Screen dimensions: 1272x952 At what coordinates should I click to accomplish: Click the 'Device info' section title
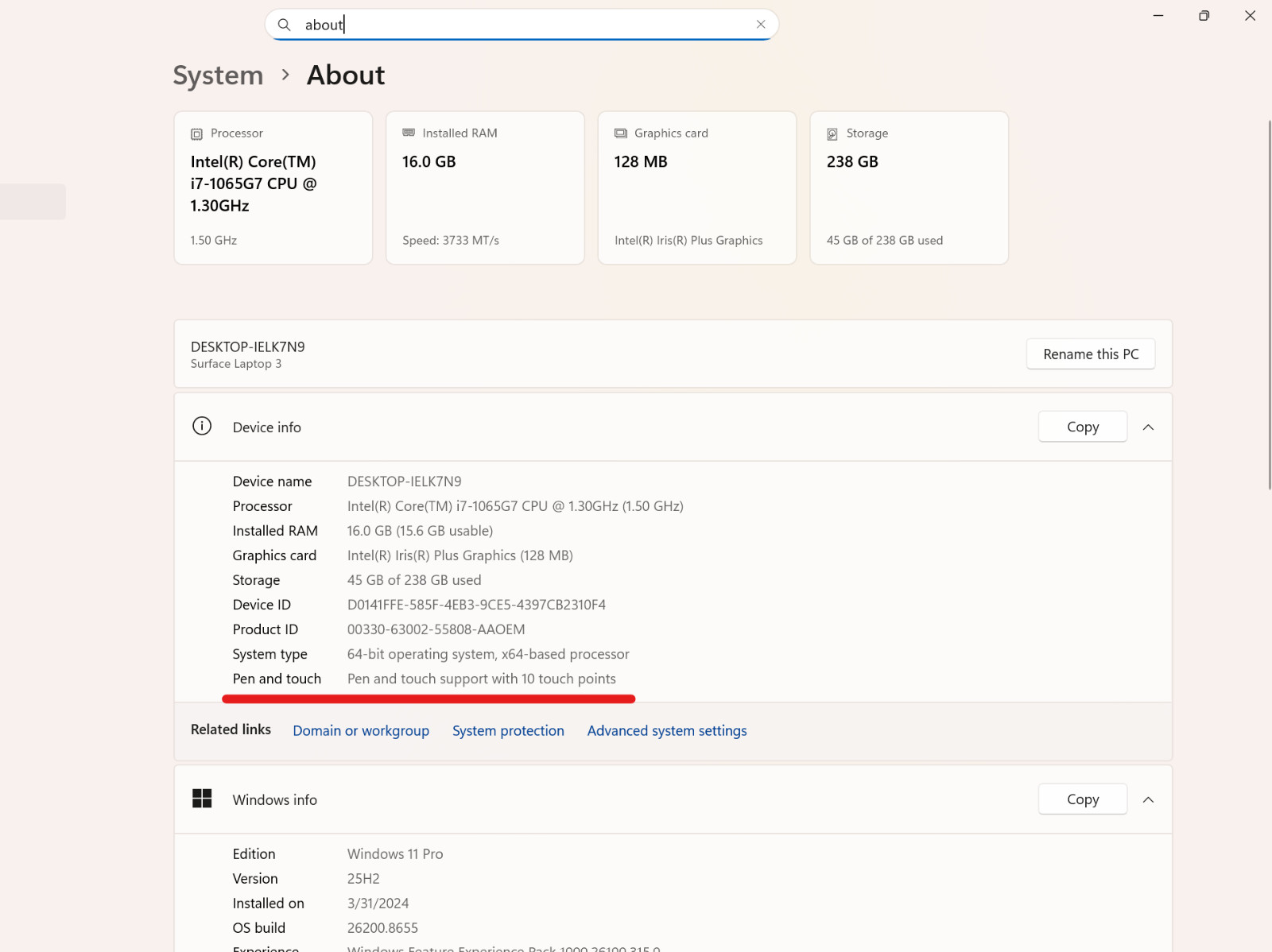click(267, 428)
